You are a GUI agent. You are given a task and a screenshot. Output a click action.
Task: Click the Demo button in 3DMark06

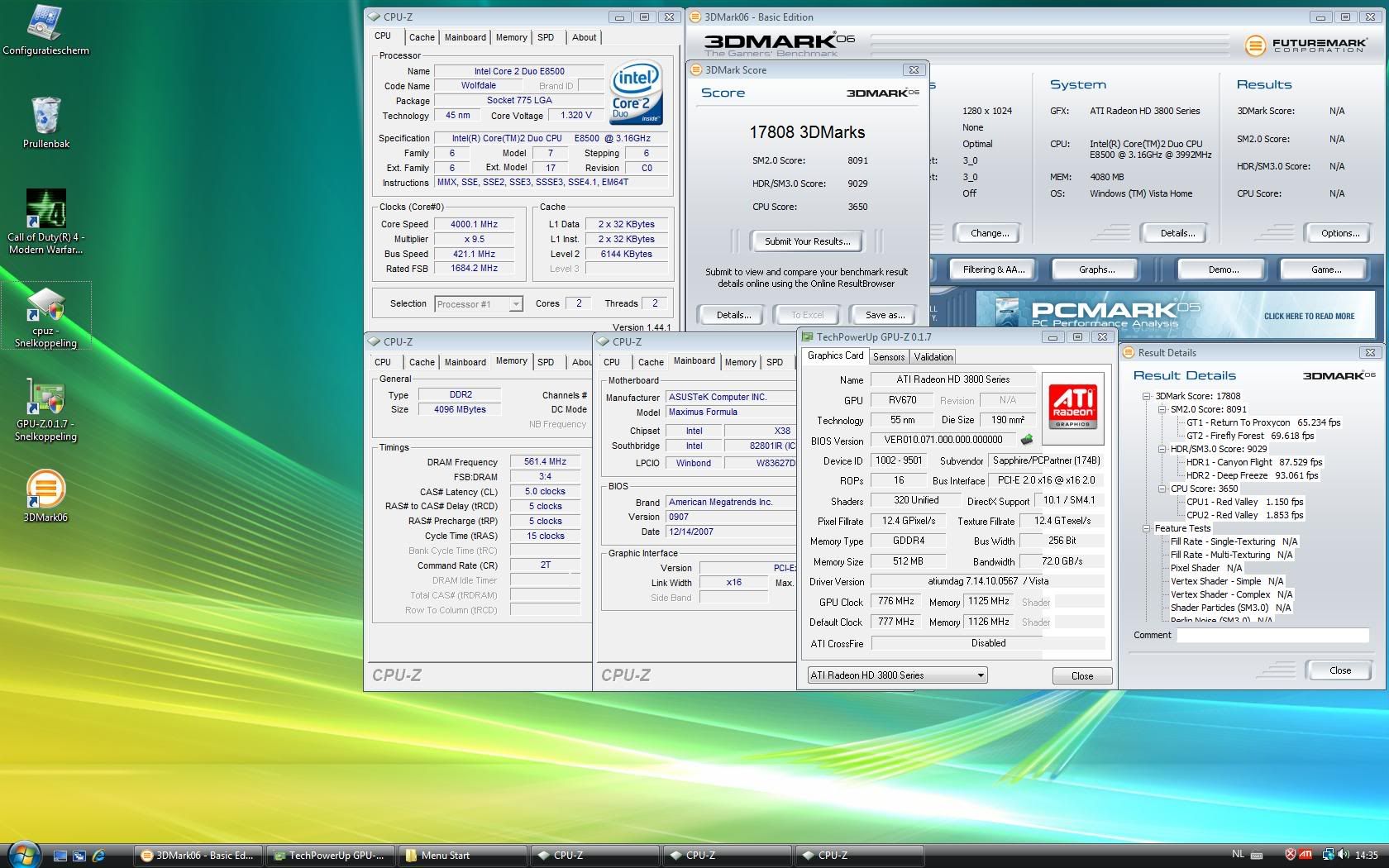click(x=1223, y=269)
